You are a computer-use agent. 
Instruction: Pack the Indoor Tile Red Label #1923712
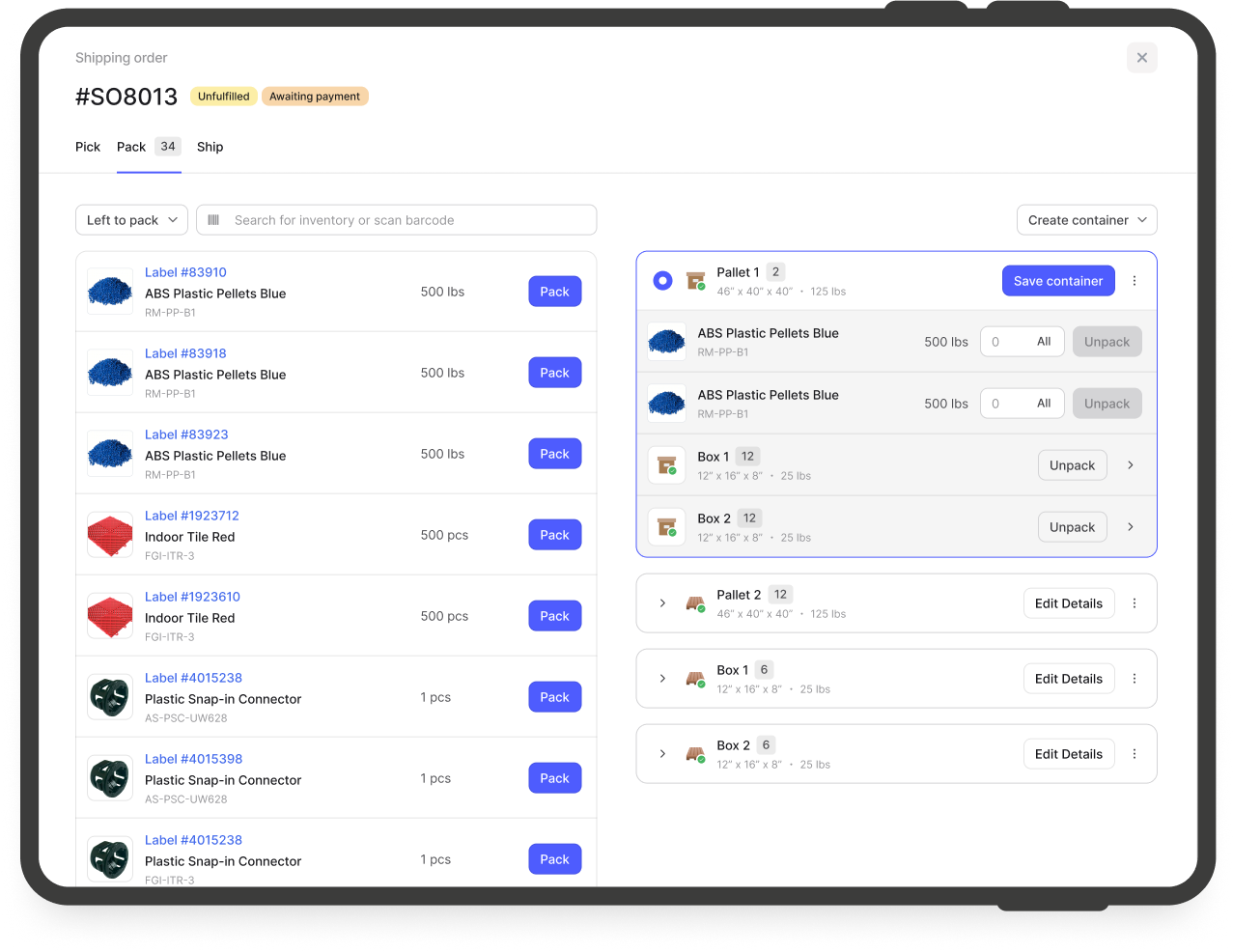click(554, 535)
